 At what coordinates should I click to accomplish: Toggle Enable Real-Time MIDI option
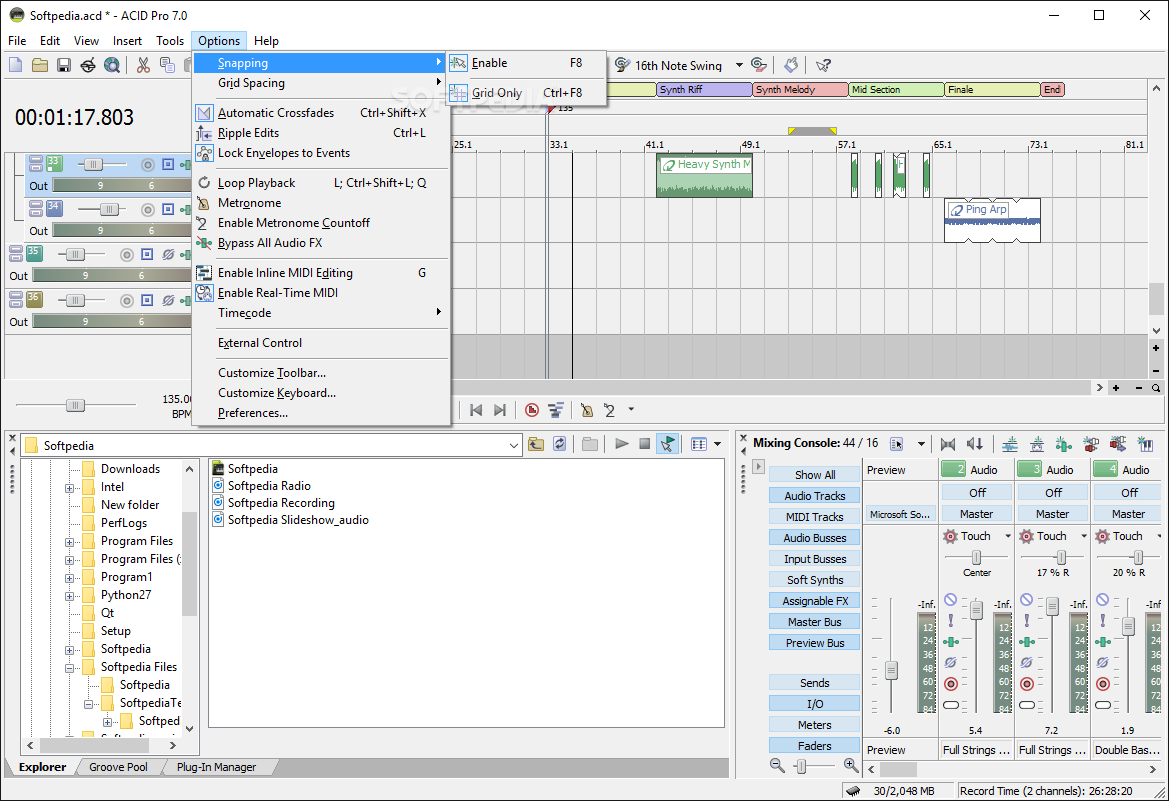321,293
